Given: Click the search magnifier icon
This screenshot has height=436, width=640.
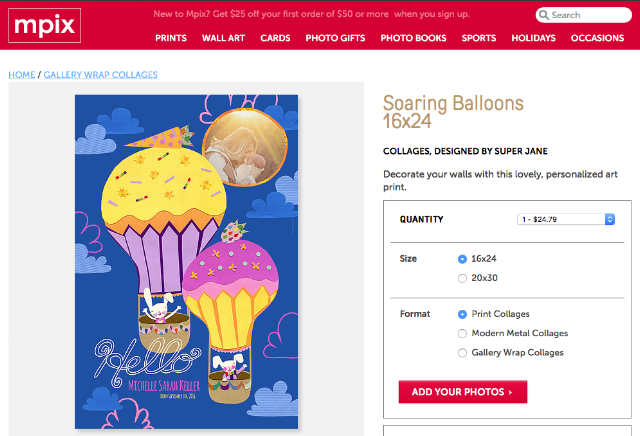Looking at the screenshot, I should pos(544,15).
